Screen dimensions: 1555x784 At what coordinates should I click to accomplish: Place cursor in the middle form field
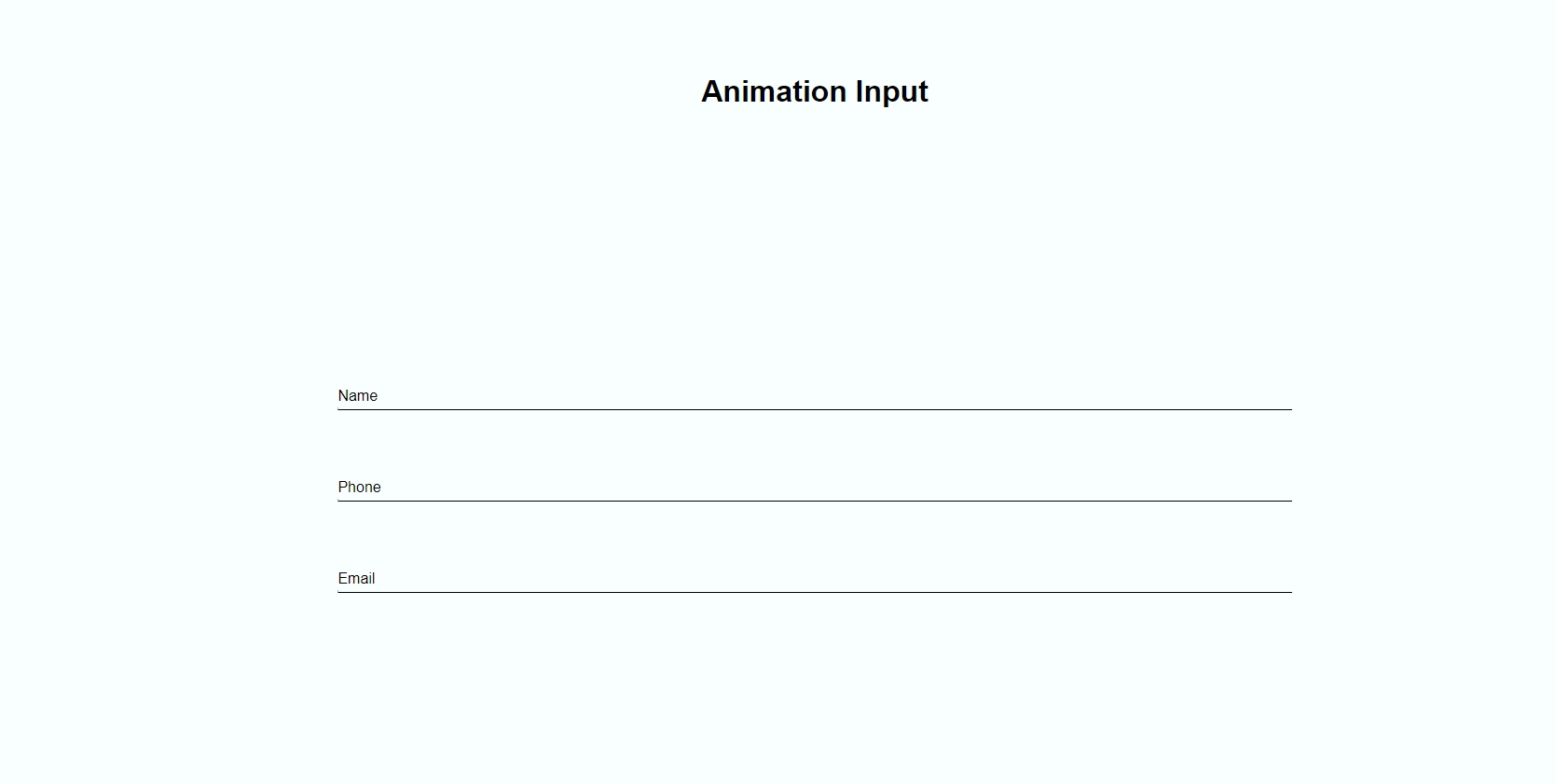(x=814, y=488)
